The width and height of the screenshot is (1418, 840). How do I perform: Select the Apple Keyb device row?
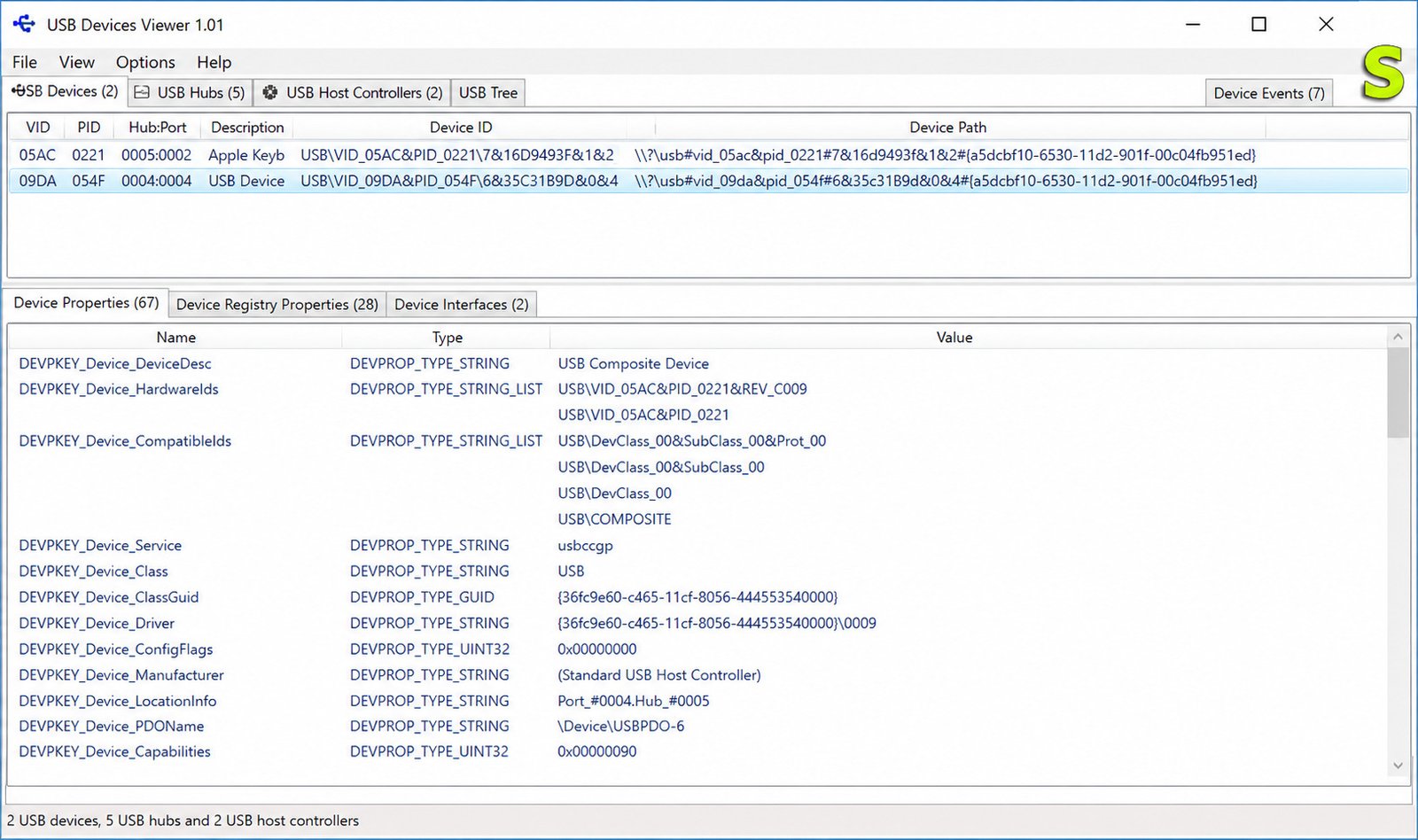click(x=708, y=155)
